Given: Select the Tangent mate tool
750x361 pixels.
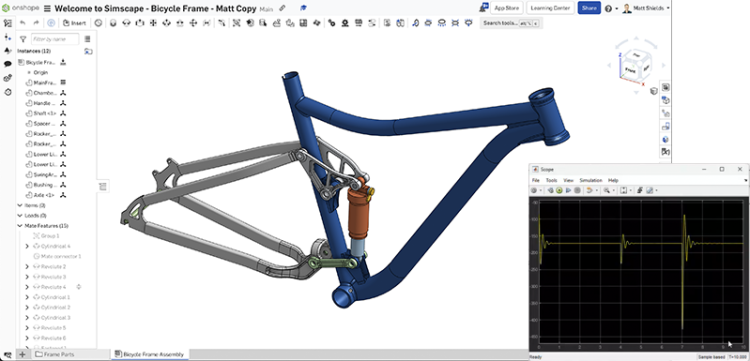Looking at the screenshot, I should click(221, 23).
